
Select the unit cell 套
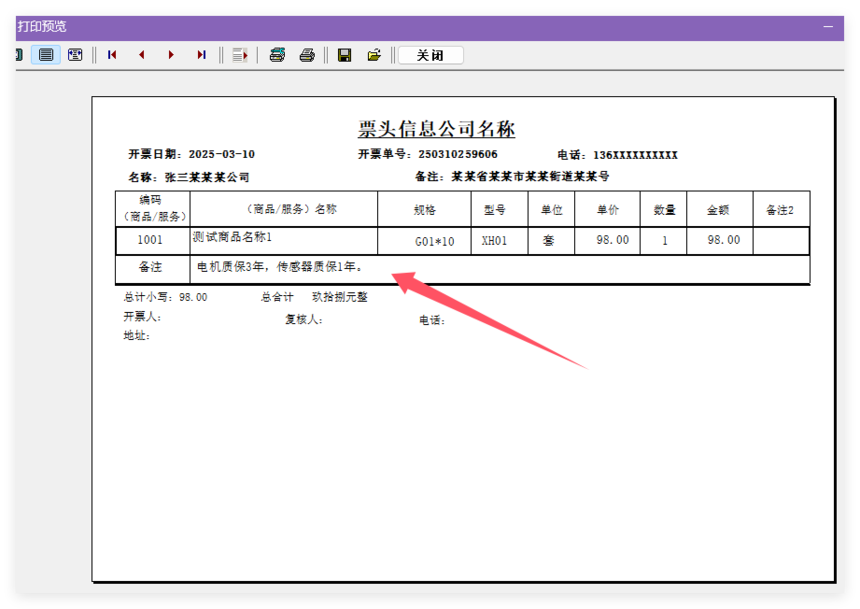[549, 241]
